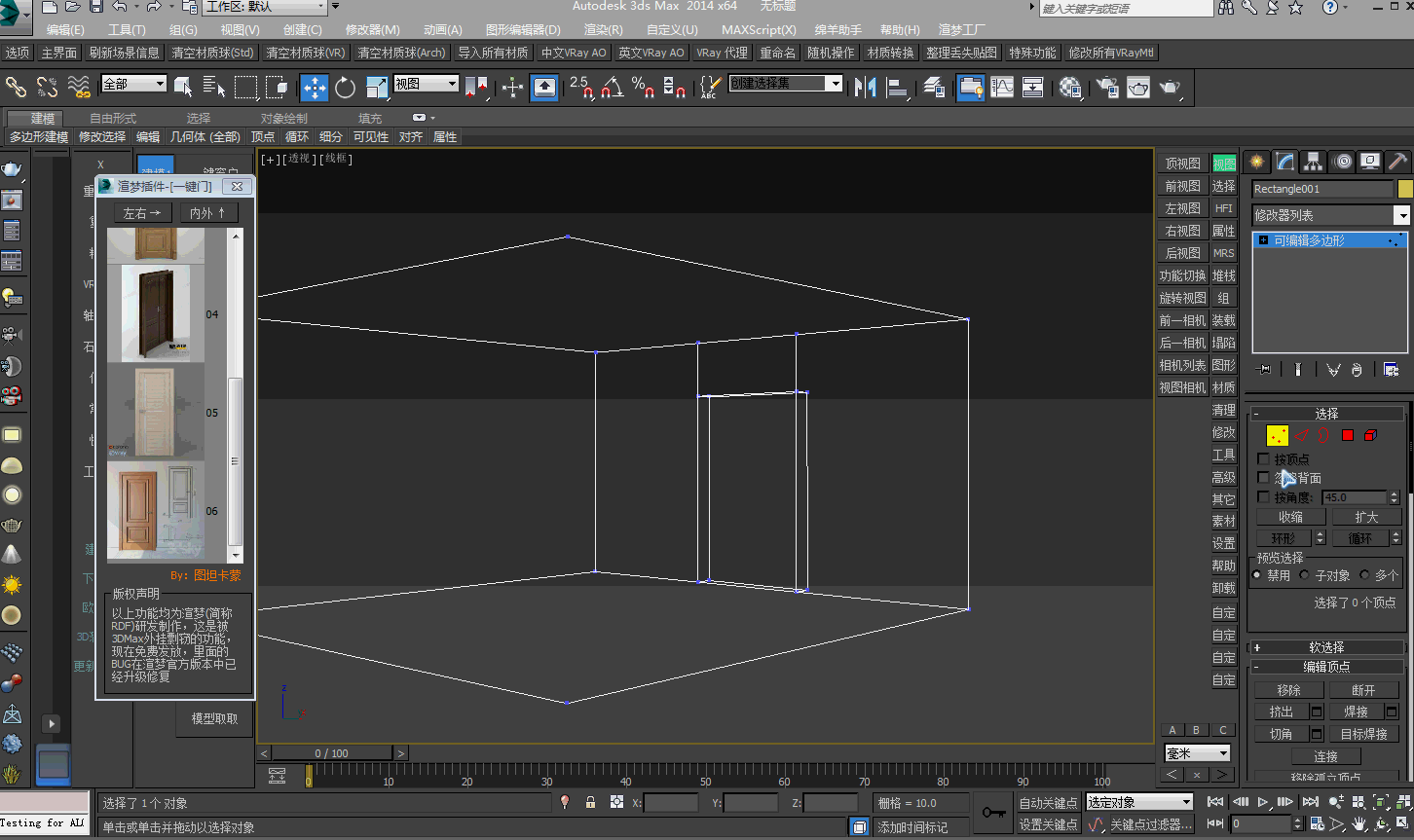Select the 子对象 preview radio button
The width and height of the screenshot is (1414, 840).
click(1305, 575)
